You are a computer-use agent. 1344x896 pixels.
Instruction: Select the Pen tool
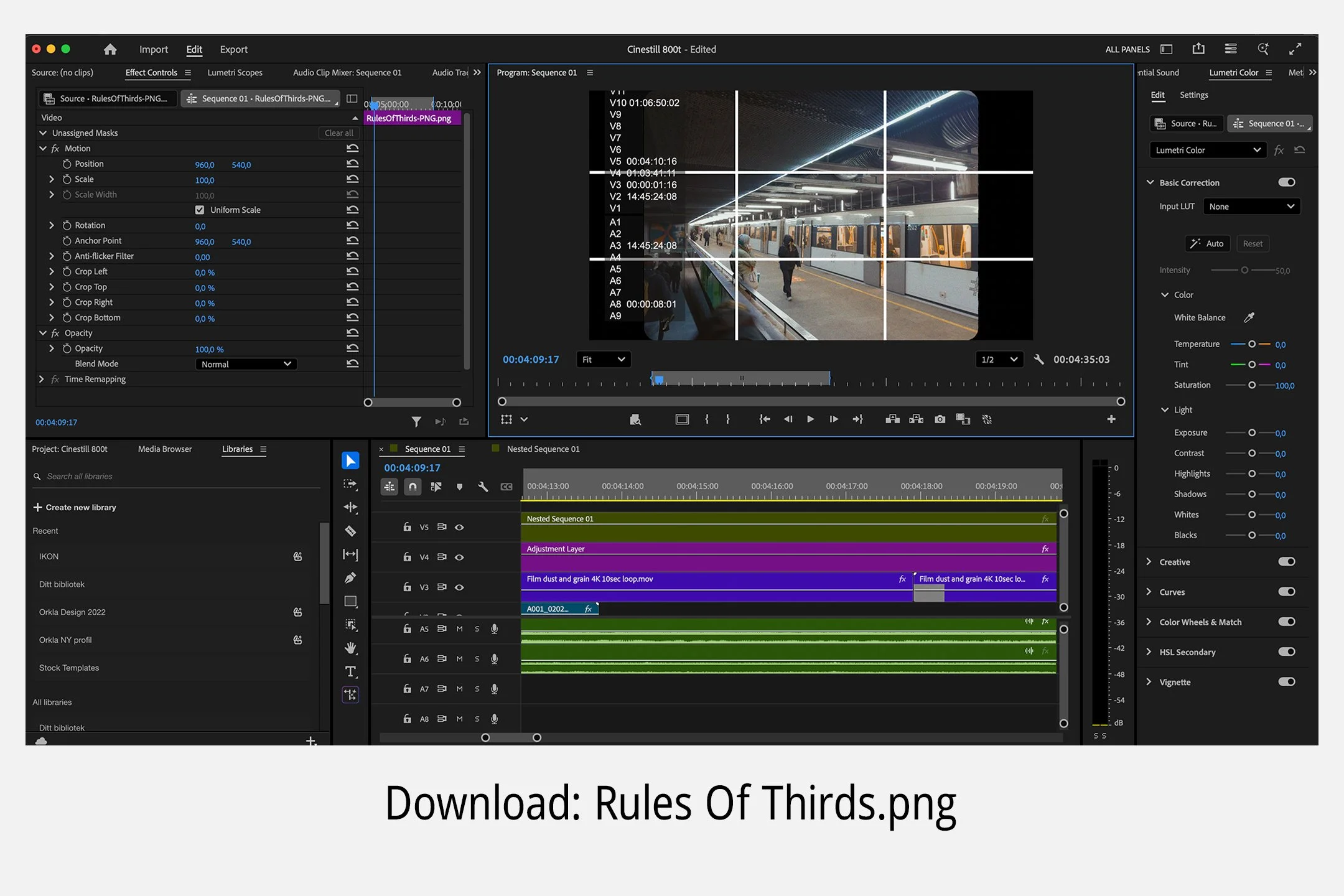coord(350,578)
